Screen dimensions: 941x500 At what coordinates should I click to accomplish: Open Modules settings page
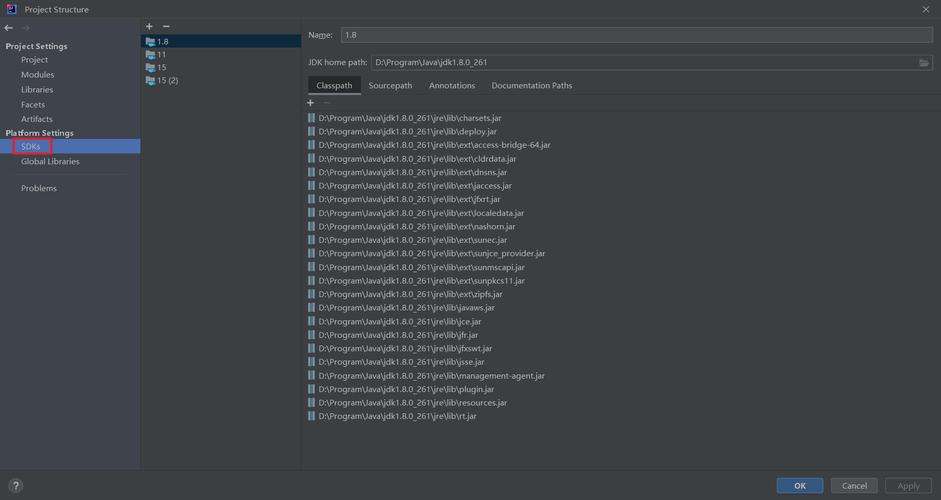point(37,74)
